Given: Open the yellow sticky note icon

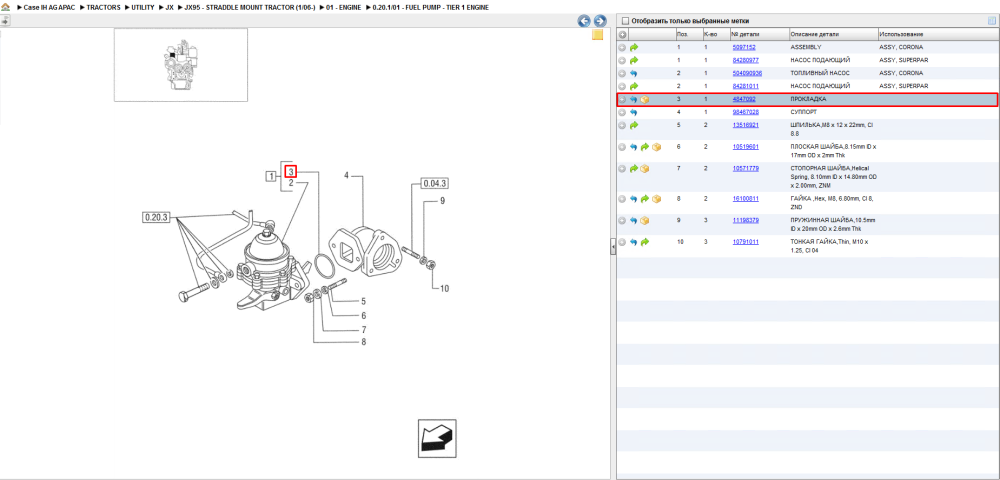Looking at the screenshot, I should [x=598, y=35].
